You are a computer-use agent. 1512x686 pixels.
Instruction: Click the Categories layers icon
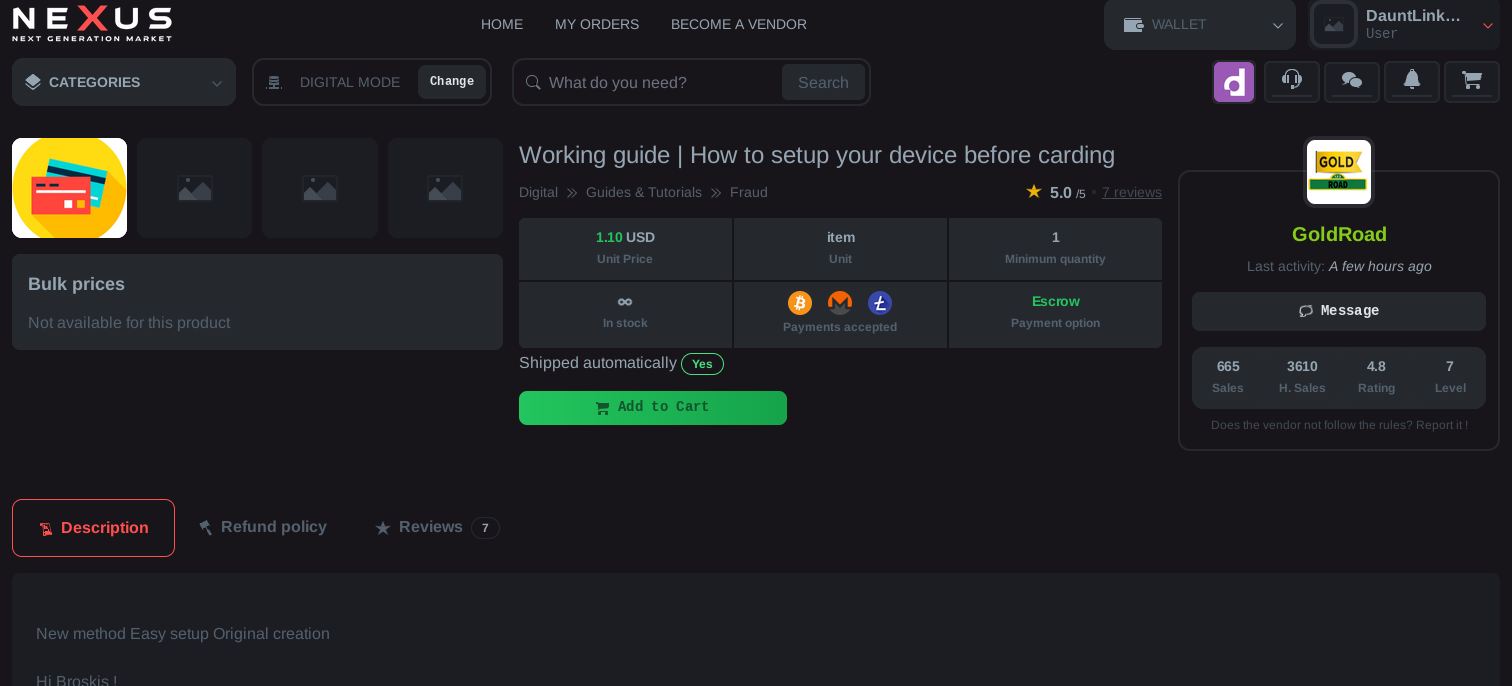click(33, 82)
